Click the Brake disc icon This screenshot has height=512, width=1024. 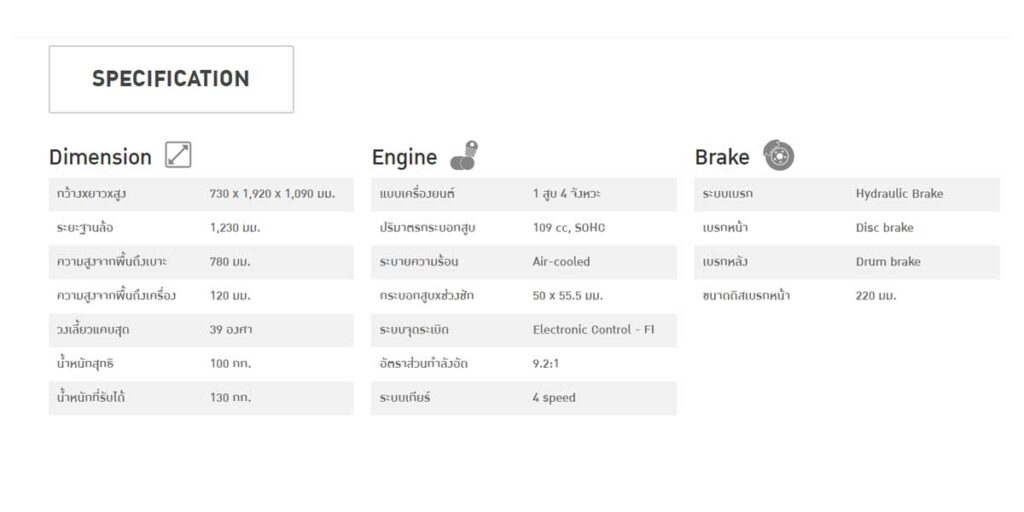pos(778,155)
